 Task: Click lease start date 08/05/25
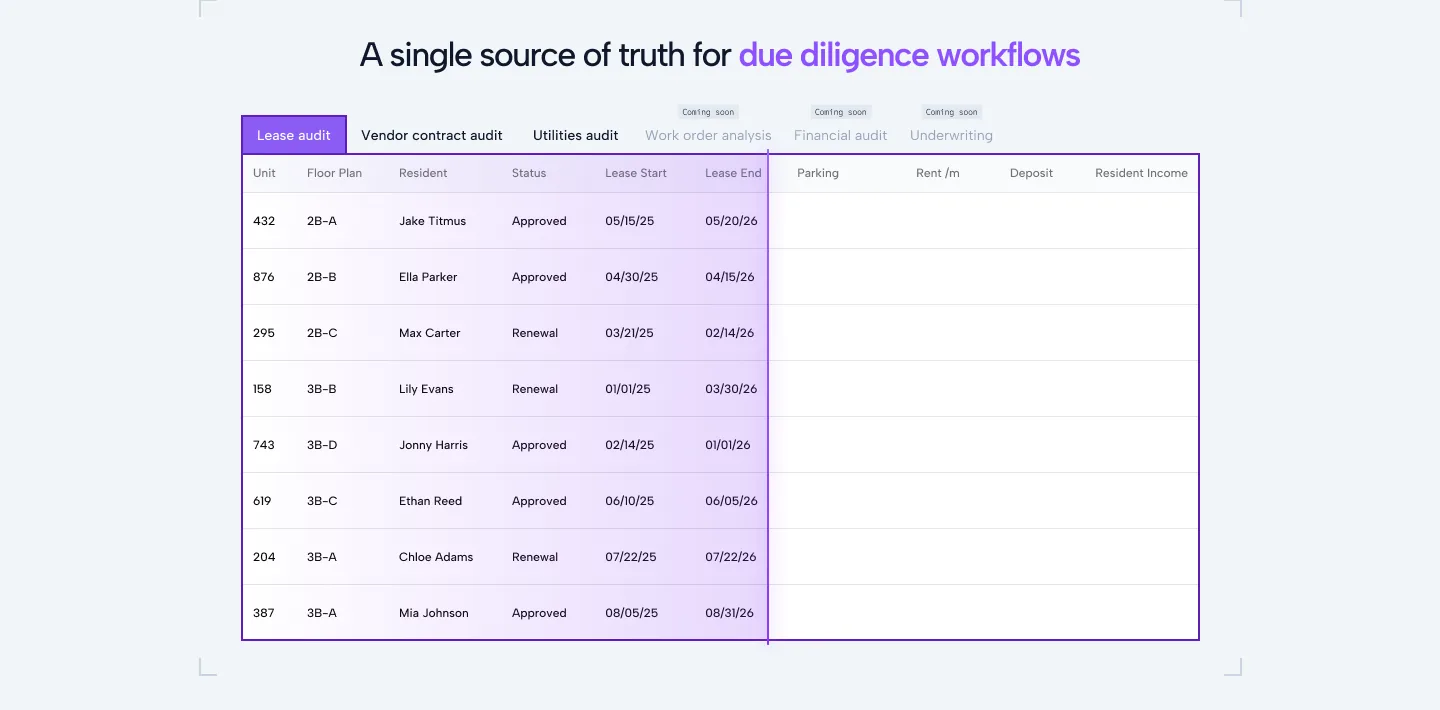632,613
